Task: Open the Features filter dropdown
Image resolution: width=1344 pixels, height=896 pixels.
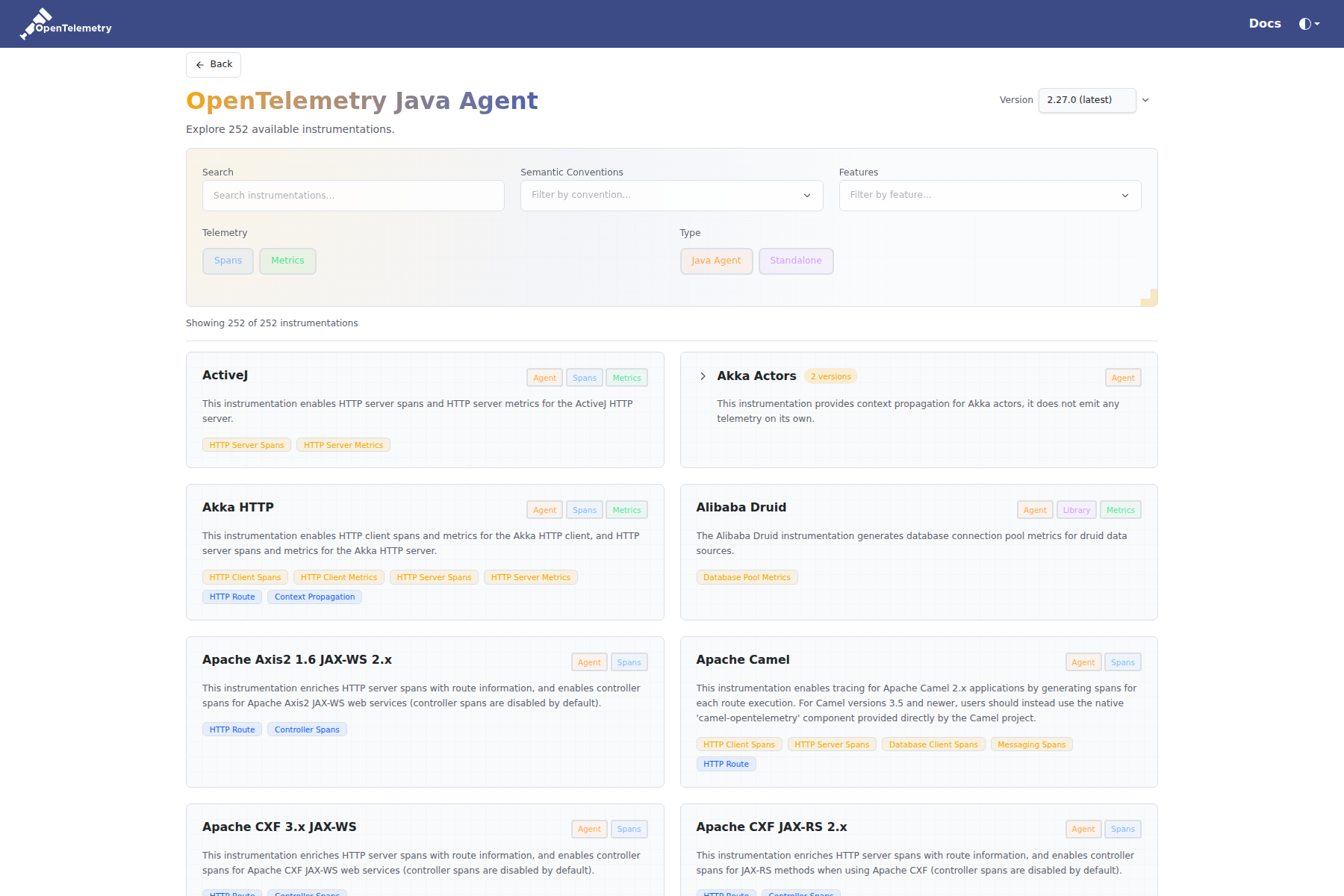Action: point(990,196)
